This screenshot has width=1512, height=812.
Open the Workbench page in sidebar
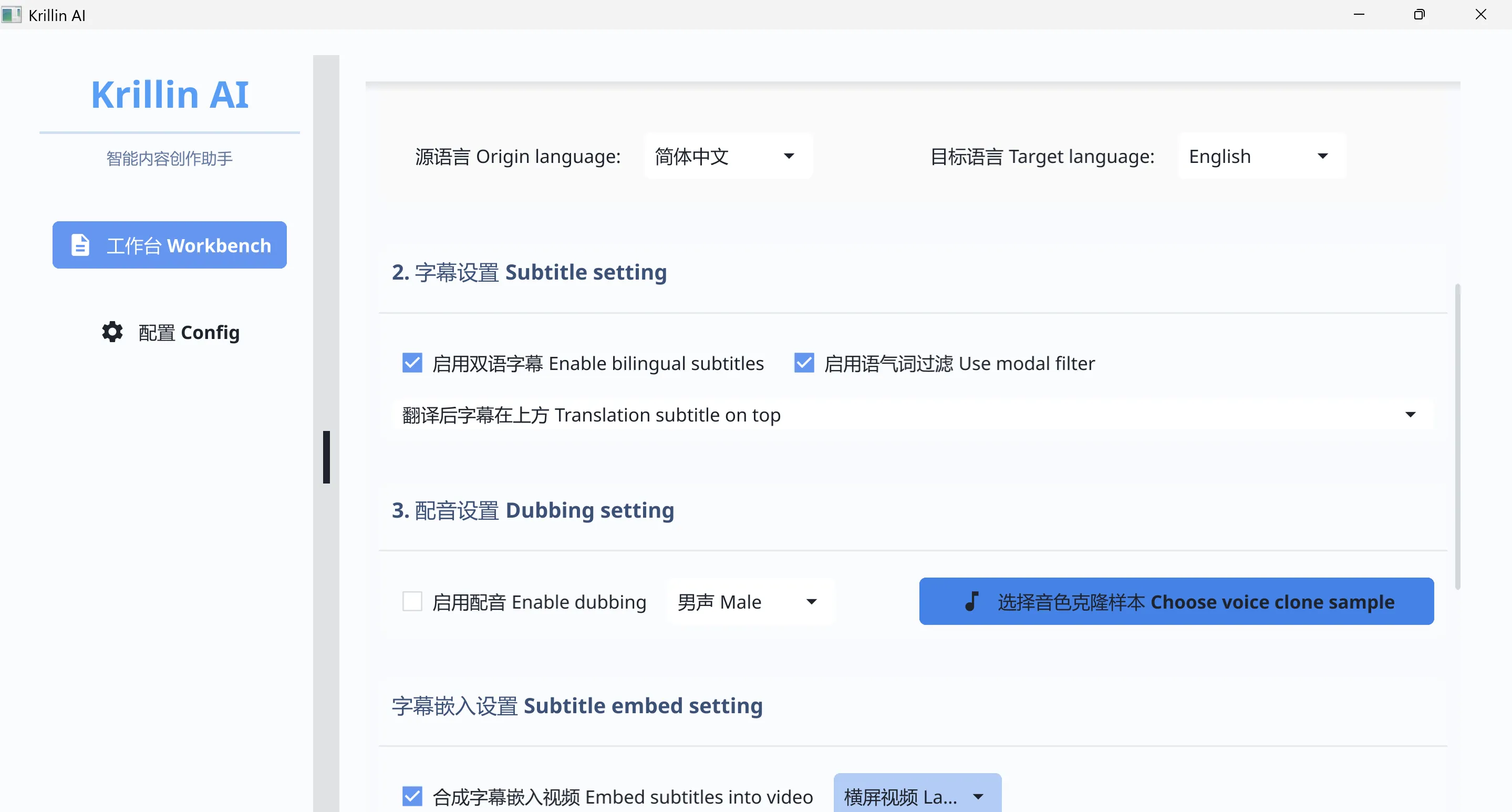point(169,245)
